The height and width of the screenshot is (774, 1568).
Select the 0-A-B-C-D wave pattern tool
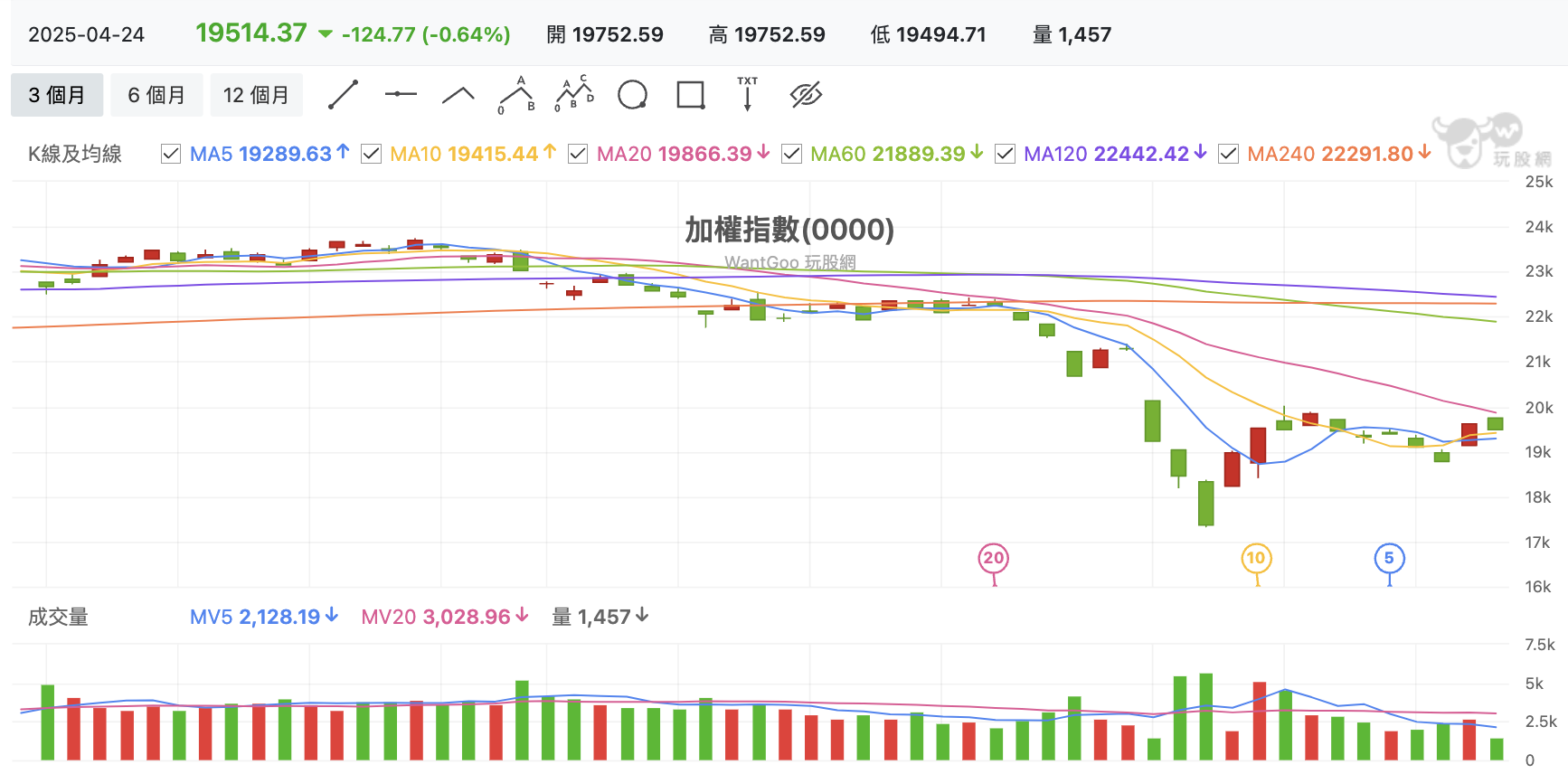tap(574, 94)
